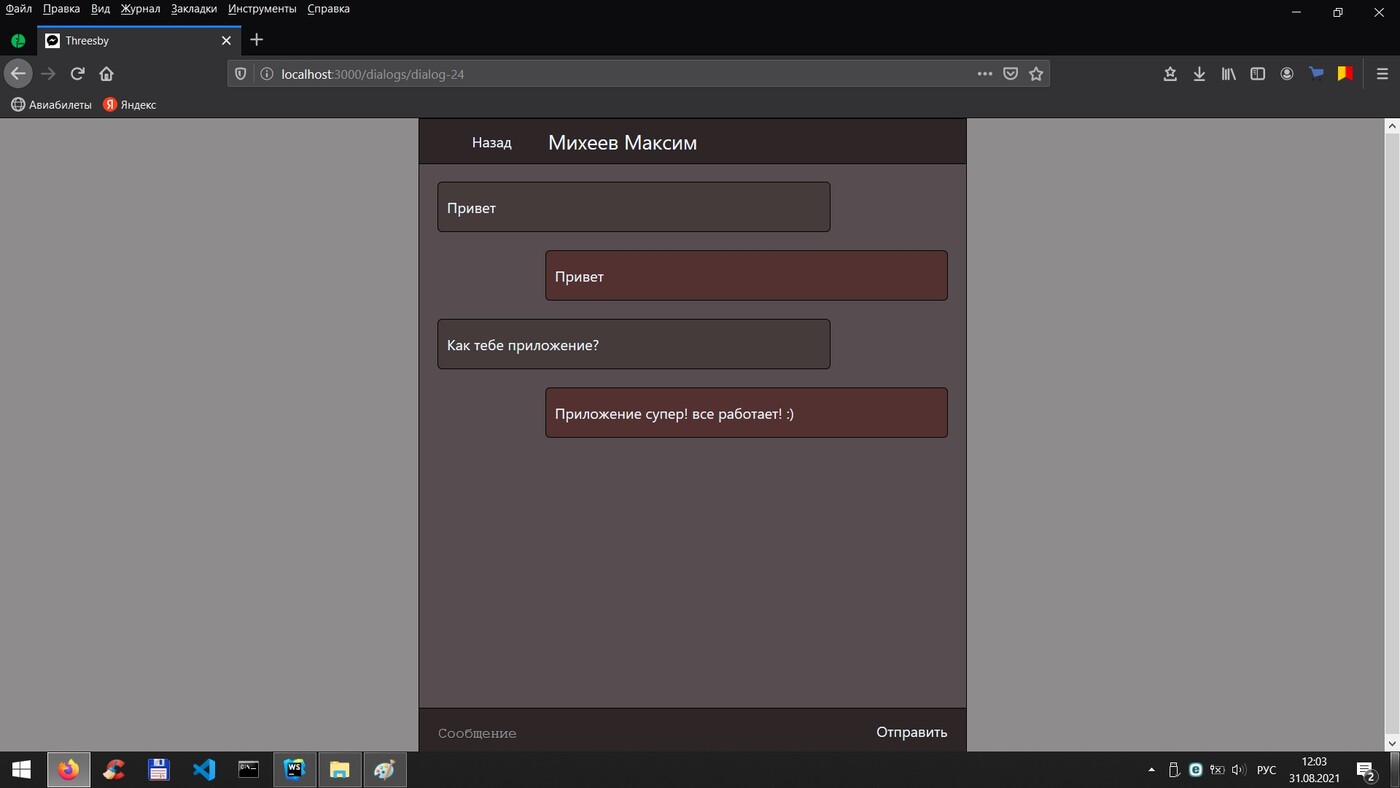Bookmark this page with the star icon

pos(1036,74)
